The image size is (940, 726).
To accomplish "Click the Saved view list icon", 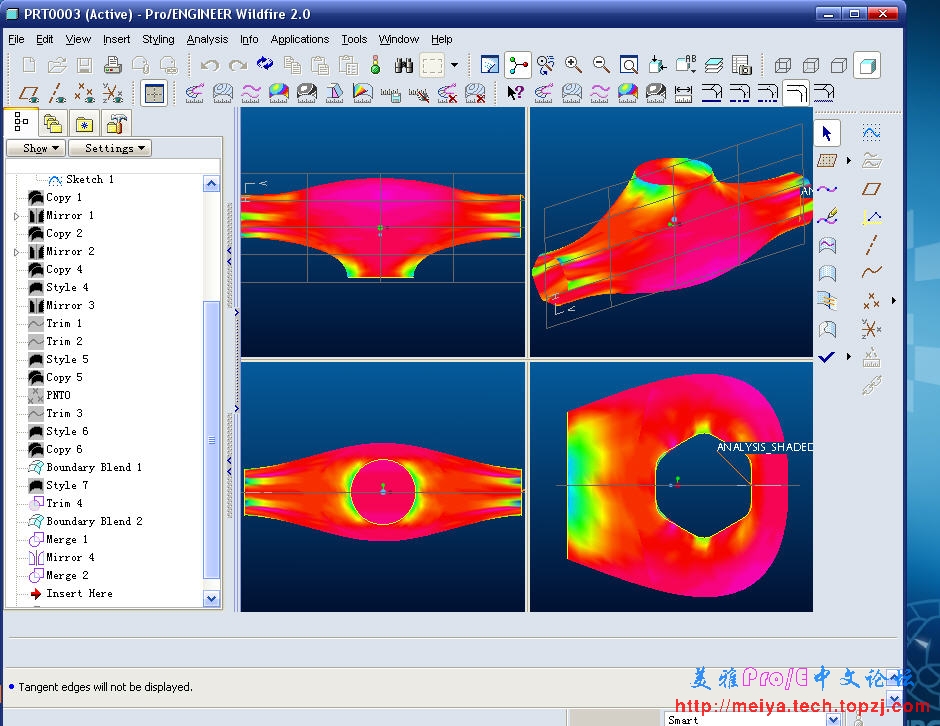I will 685,65.
